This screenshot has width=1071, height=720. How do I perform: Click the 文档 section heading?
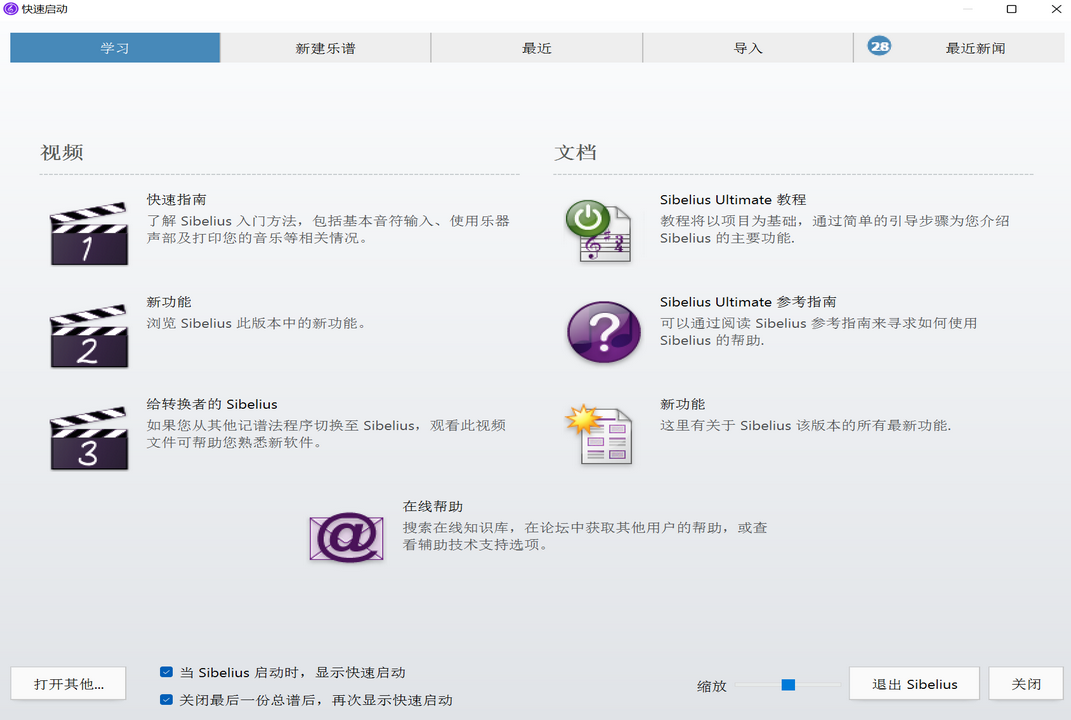tap(575, 152)
